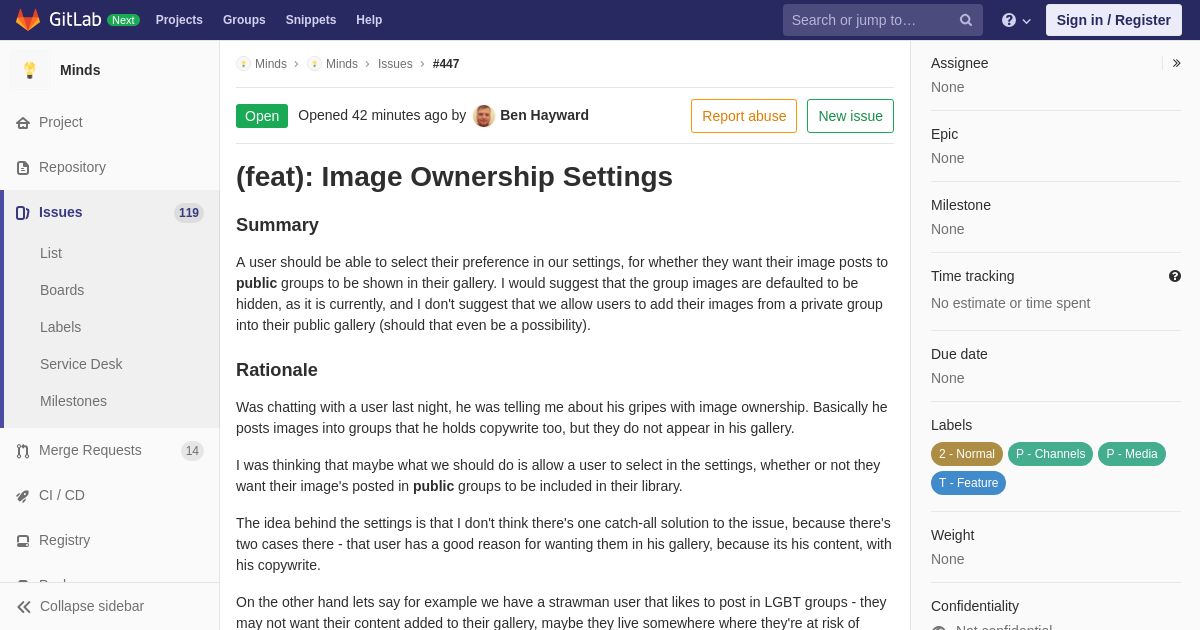
Task: Click the Issues sidebar icon
Action: click(23, 213)
